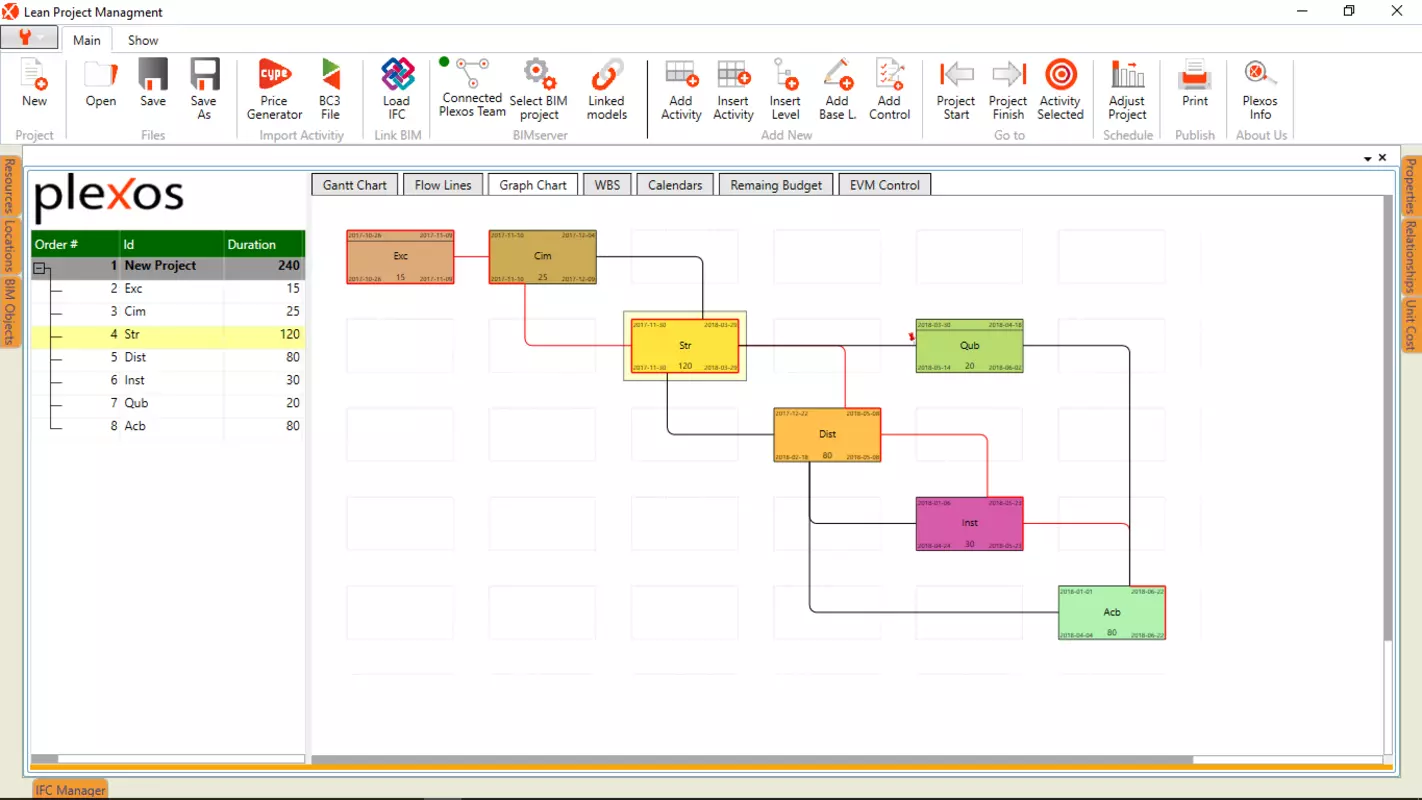The width and height of the screenshot is (1422, 800).
Task: Open Plexos Info
Action: coord(1260,90)
